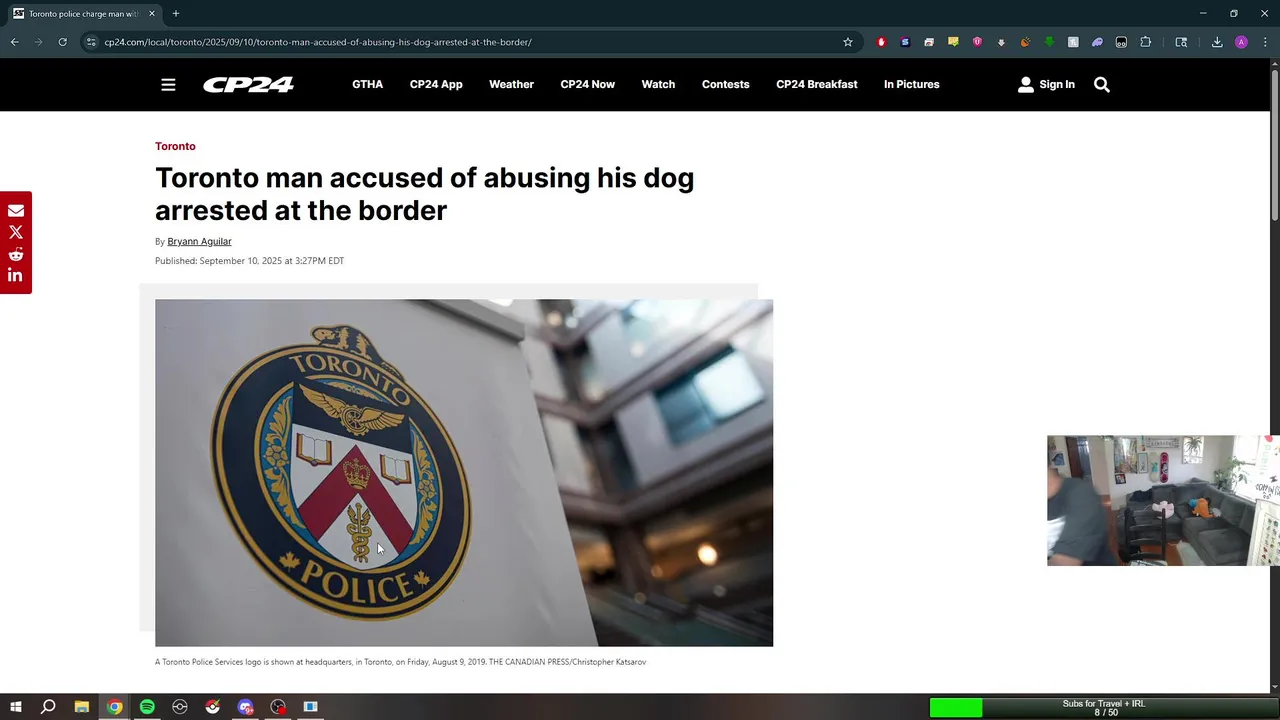The width and height of the screenshot is (1280, 720).
Task: Open a new browser tab
Action: point(176,14)
